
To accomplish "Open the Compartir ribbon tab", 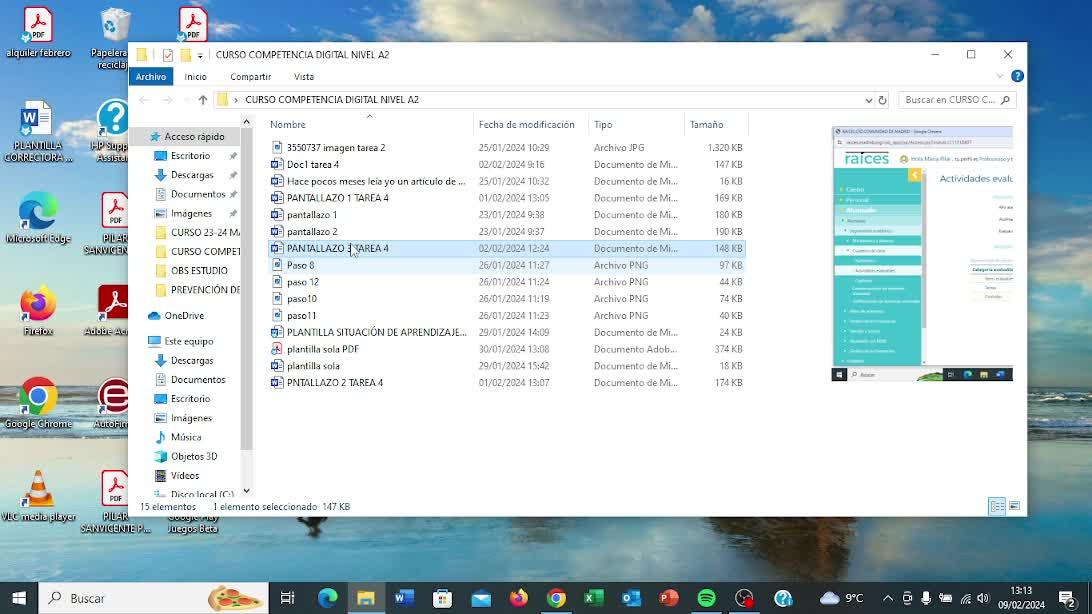I will pyautogui.click(x=250, y=77).
